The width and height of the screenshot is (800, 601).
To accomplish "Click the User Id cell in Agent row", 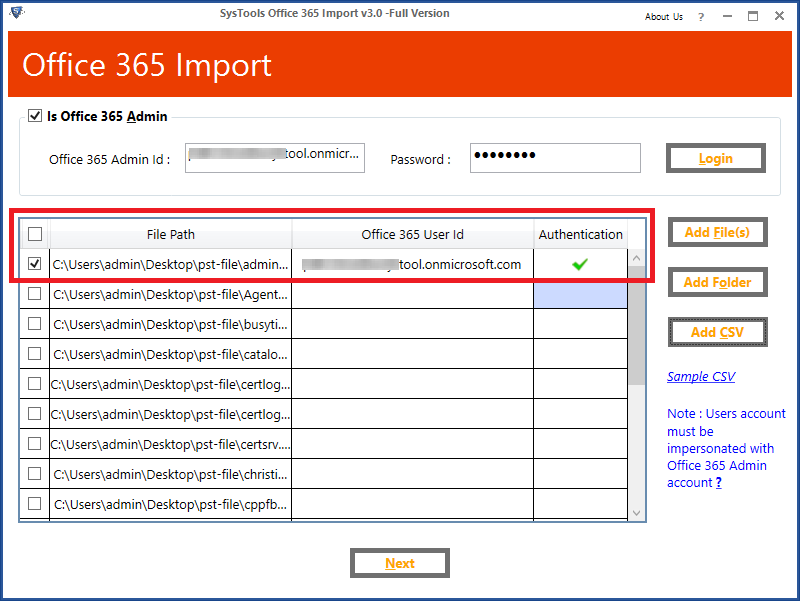I will coord(412,294).
